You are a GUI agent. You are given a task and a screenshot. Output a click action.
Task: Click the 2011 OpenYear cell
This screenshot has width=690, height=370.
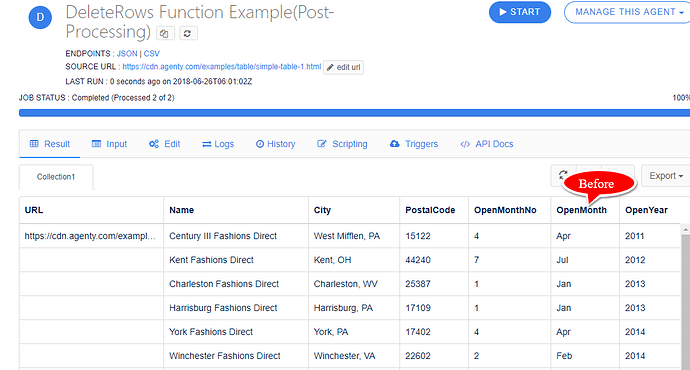(x=650, y=236)
